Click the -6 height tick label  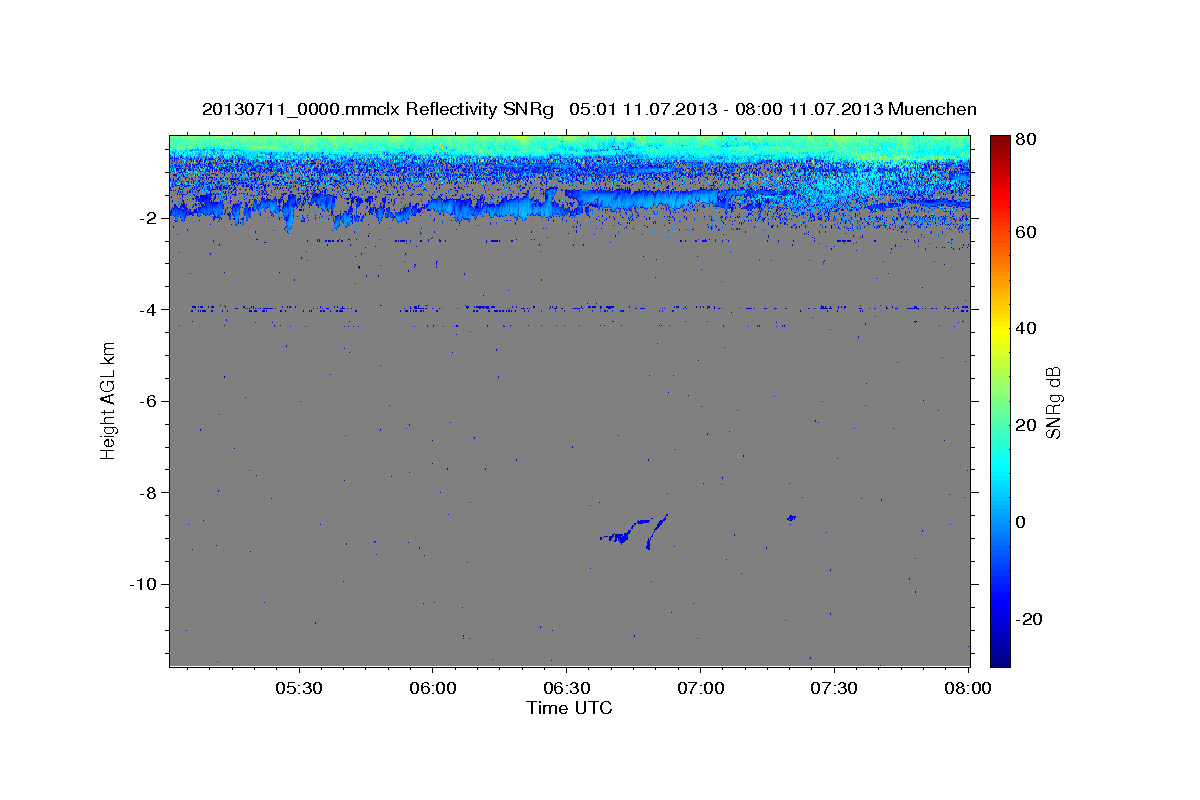(150, 401)
